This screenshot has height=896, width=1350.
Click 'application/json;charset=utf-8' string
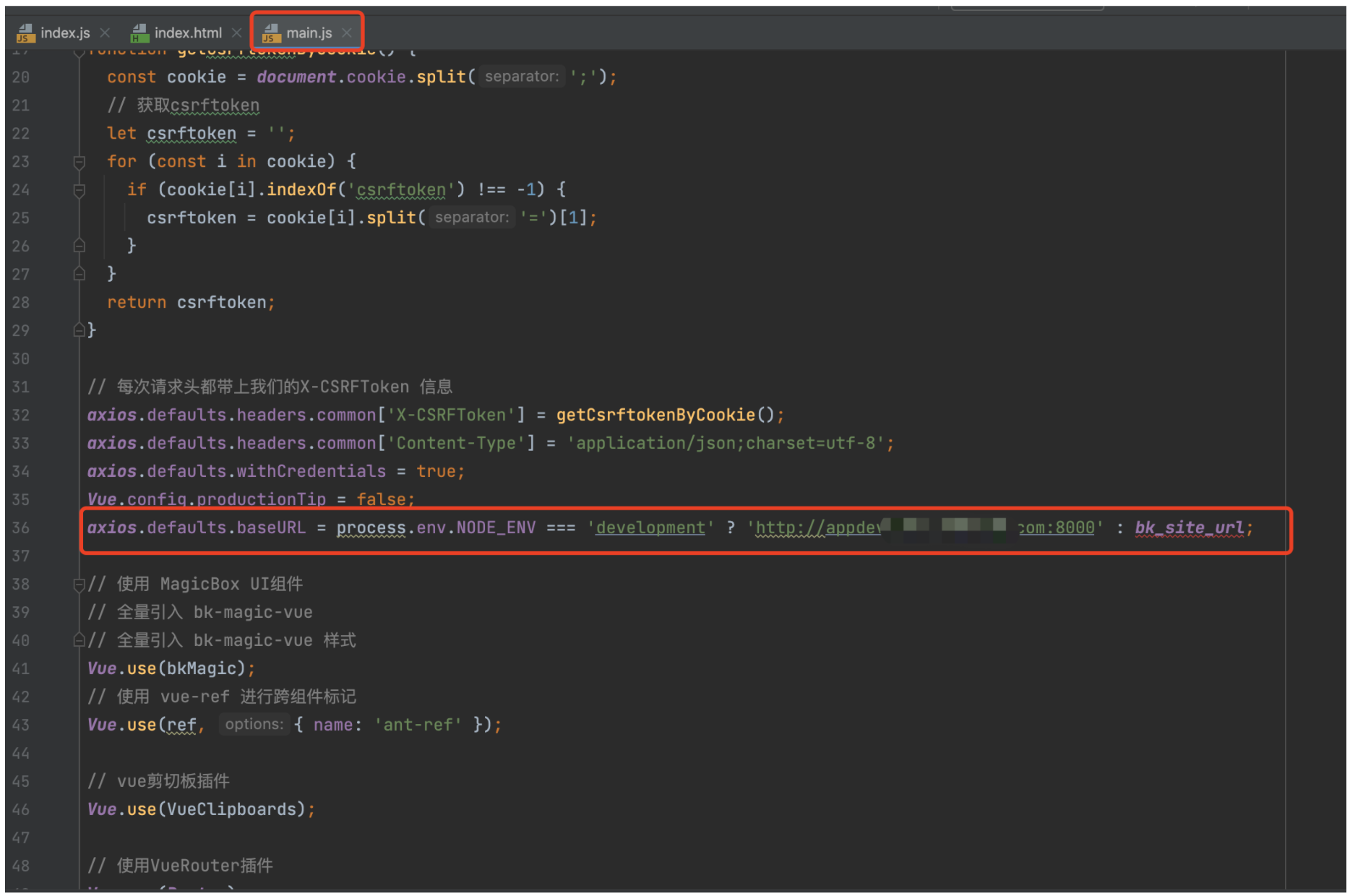tap(726, 444)
